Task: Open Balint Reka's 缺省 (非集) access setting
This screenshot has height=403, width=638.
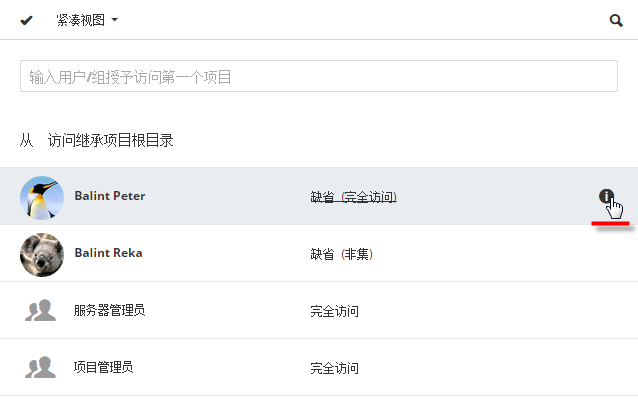Action: pos(341,254)
